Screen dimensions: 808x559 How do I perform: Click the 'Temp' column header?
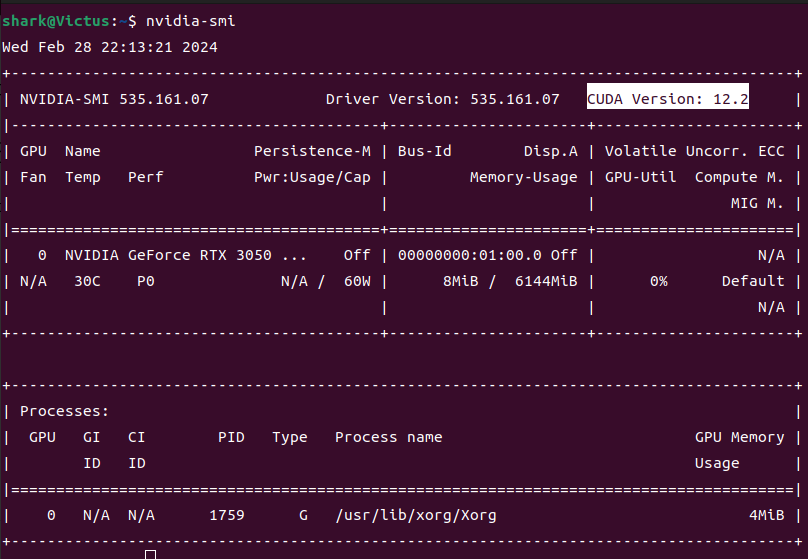[83, 177]
